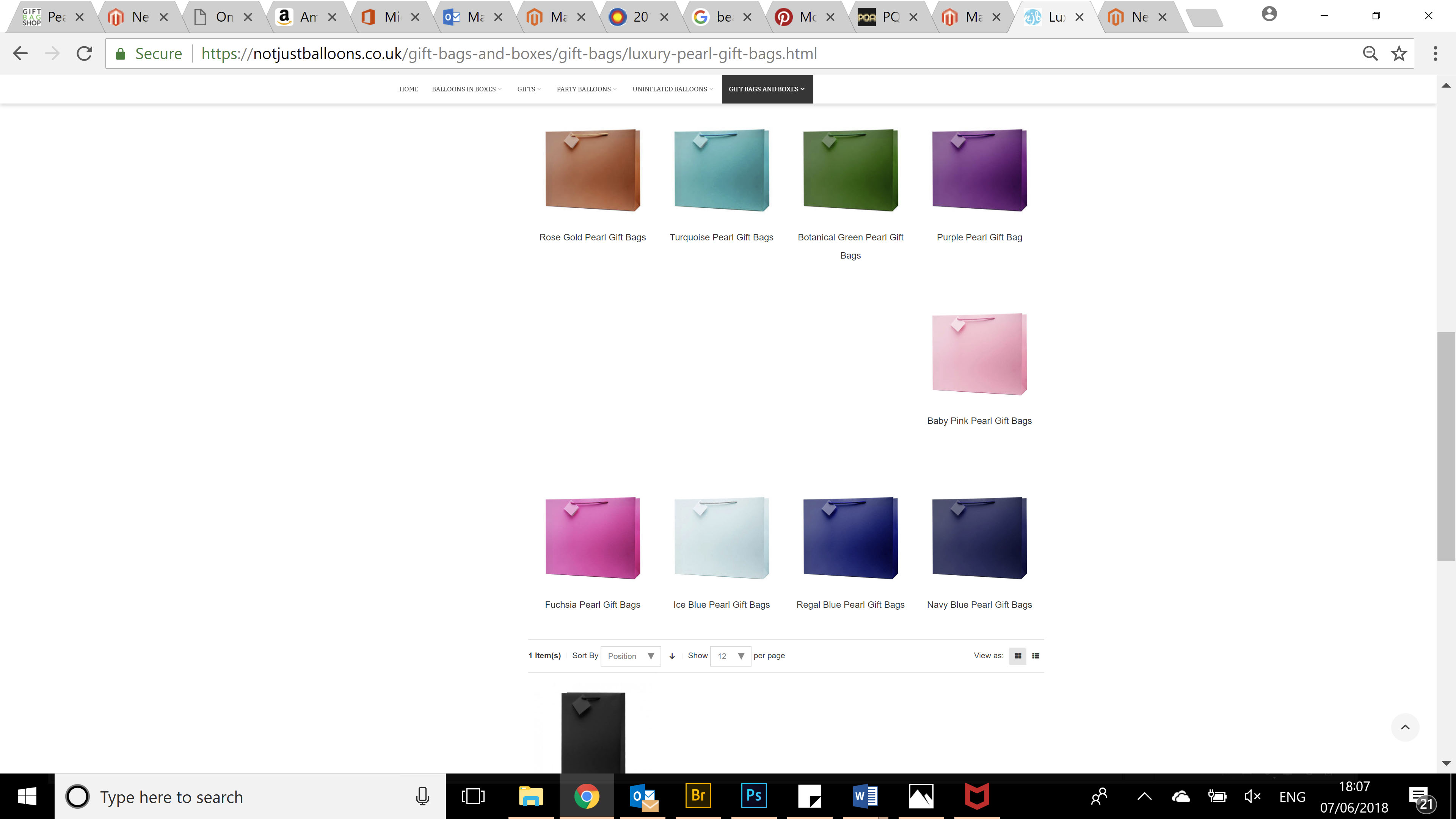
Task: Bookmark this page with the star icon
Action: [1399, 54]
